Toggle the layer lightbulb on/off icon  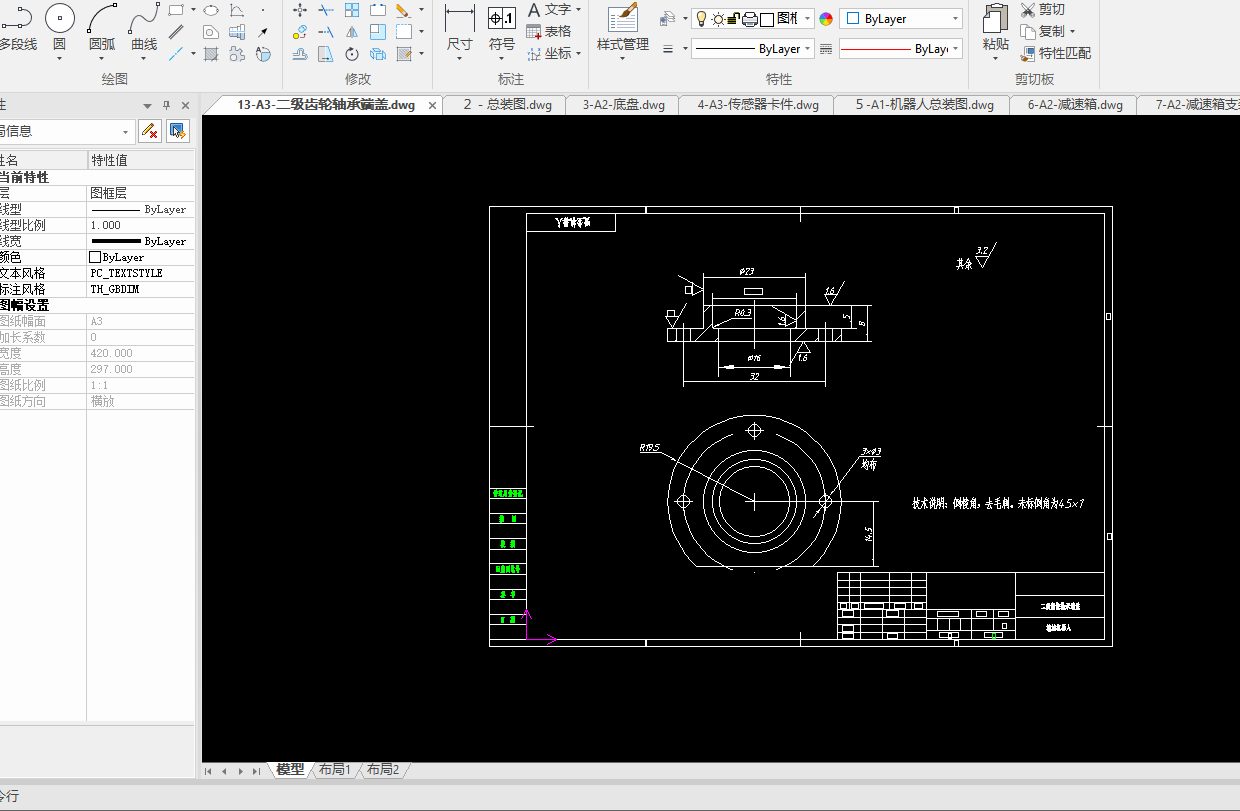pos(701,19)
